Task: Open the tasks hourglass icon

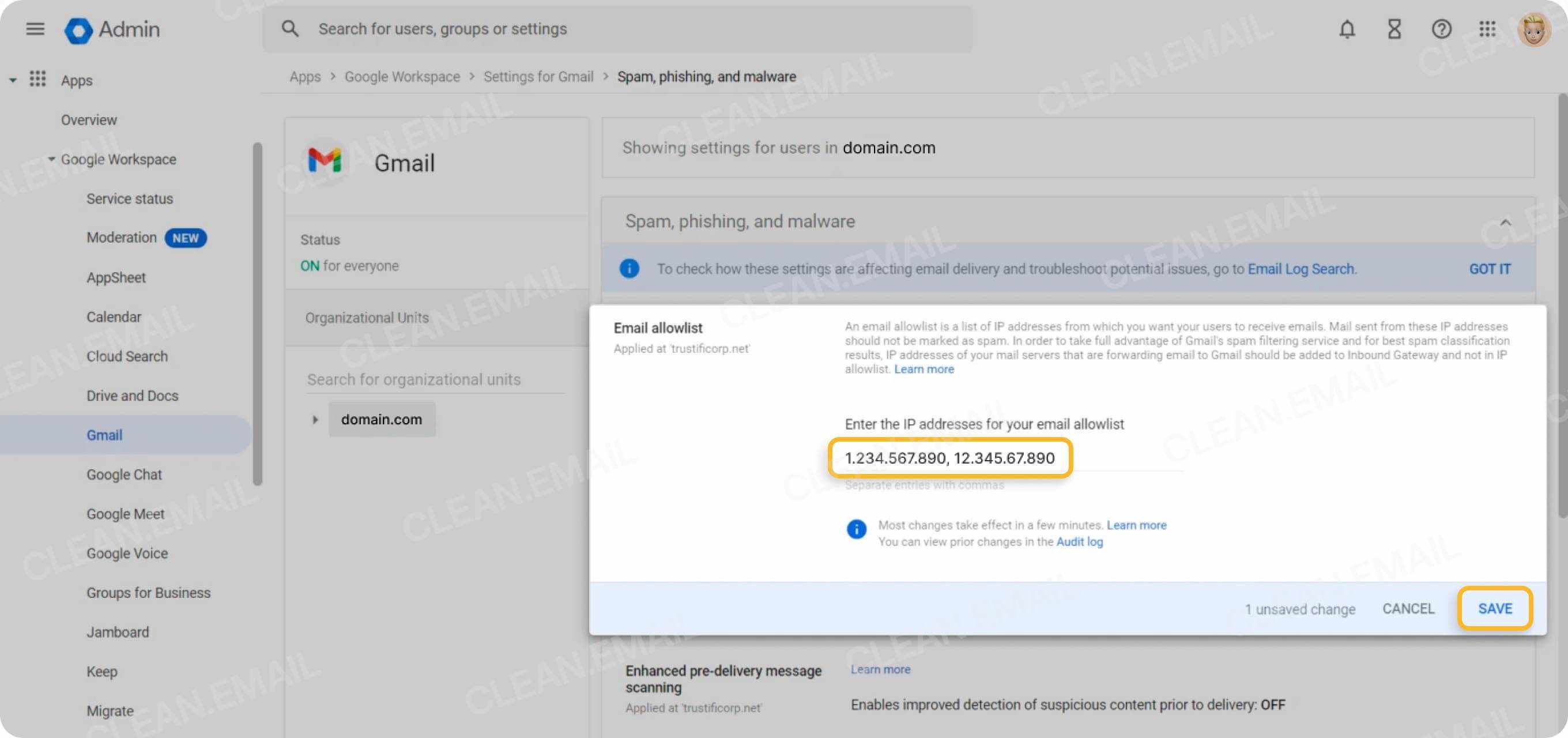Action: point(1394,29)
